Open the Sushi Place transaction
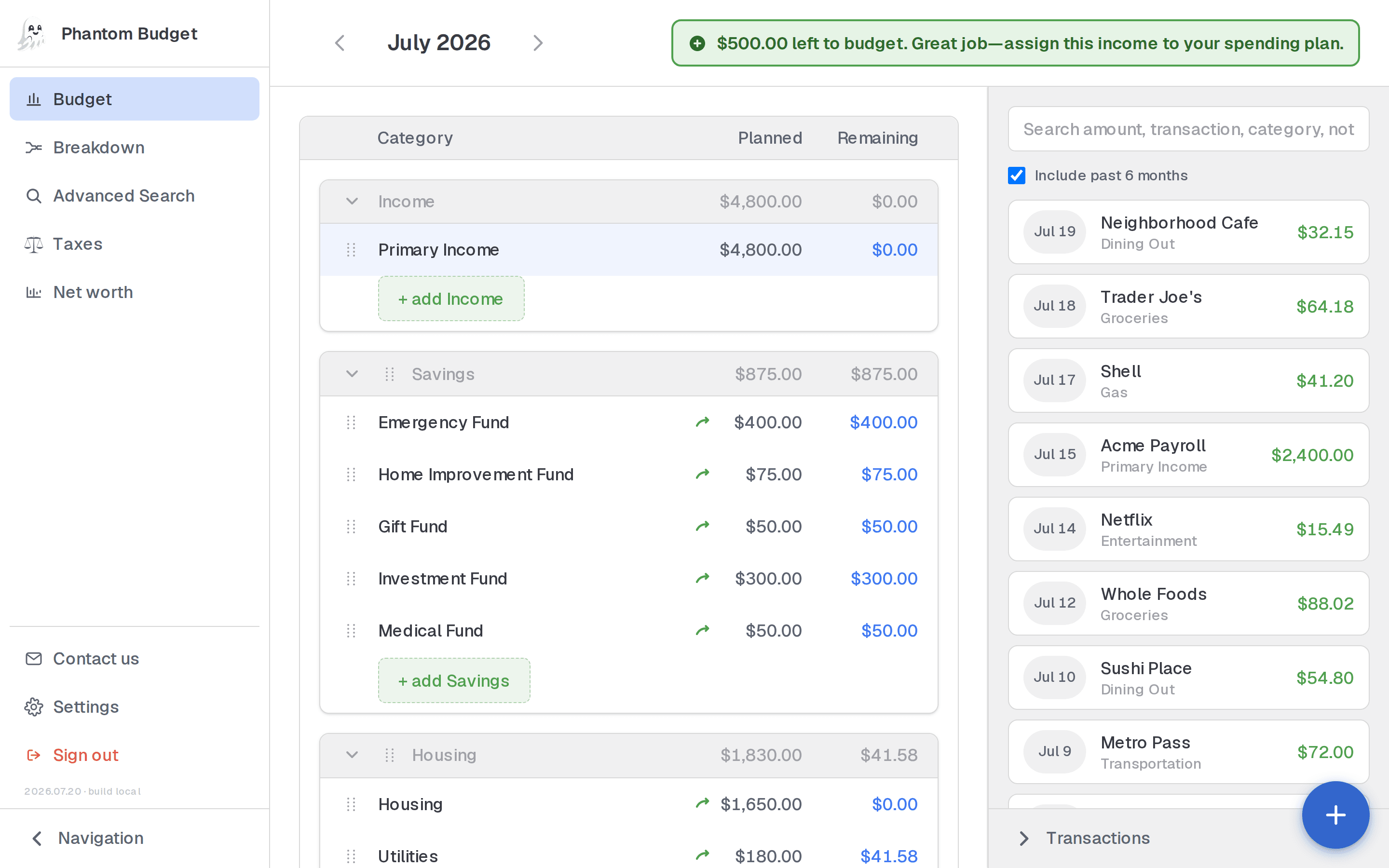Viewport: 1389px width, 868px height. 1188,678
